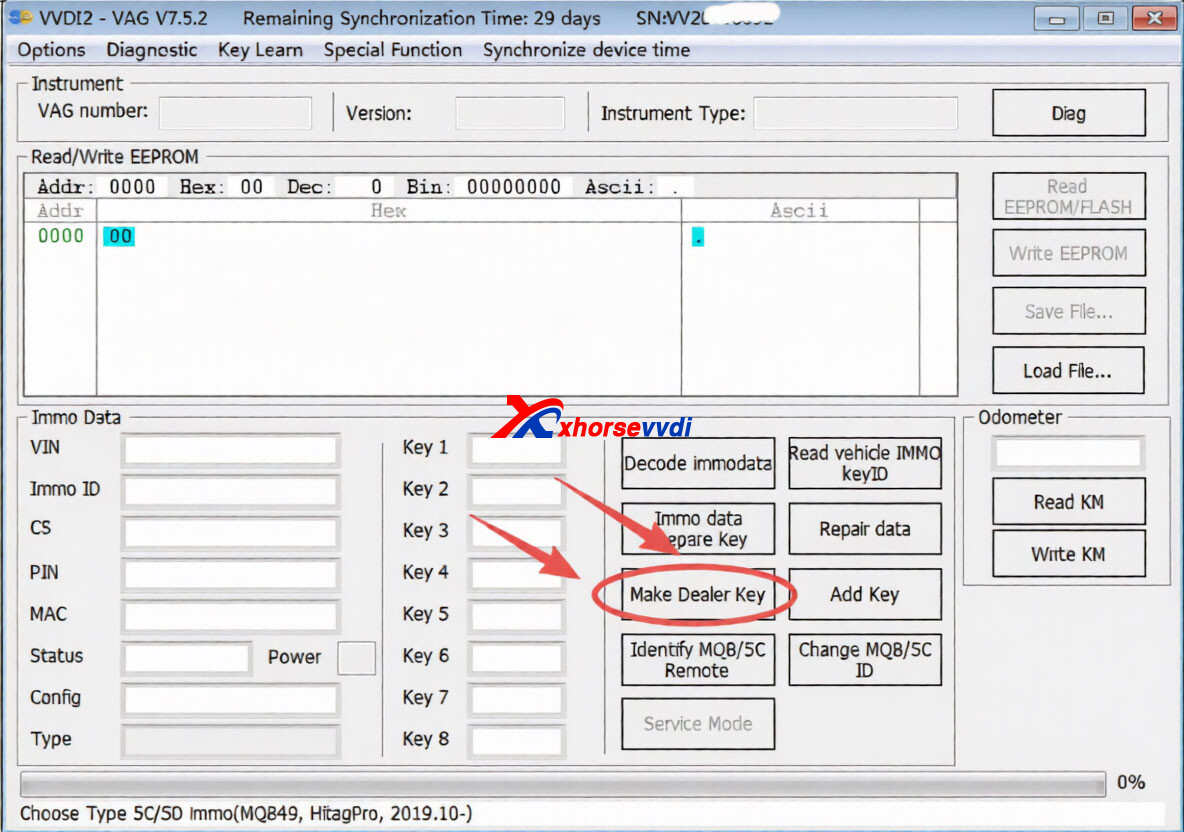1184x832 pixels.
Task: Click the Repair data button
Action: [x=864, y=528]
